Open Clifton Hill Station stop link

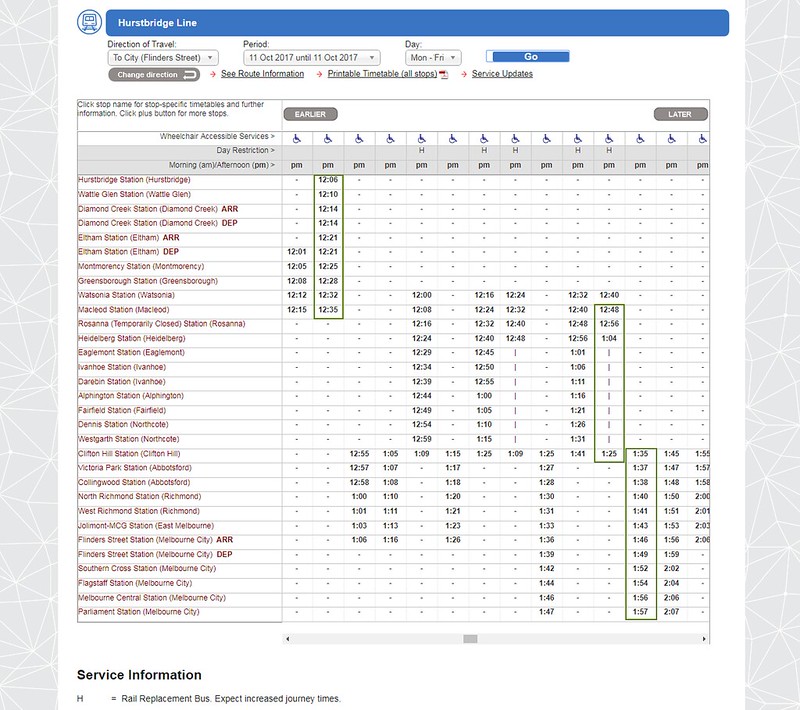129,454
